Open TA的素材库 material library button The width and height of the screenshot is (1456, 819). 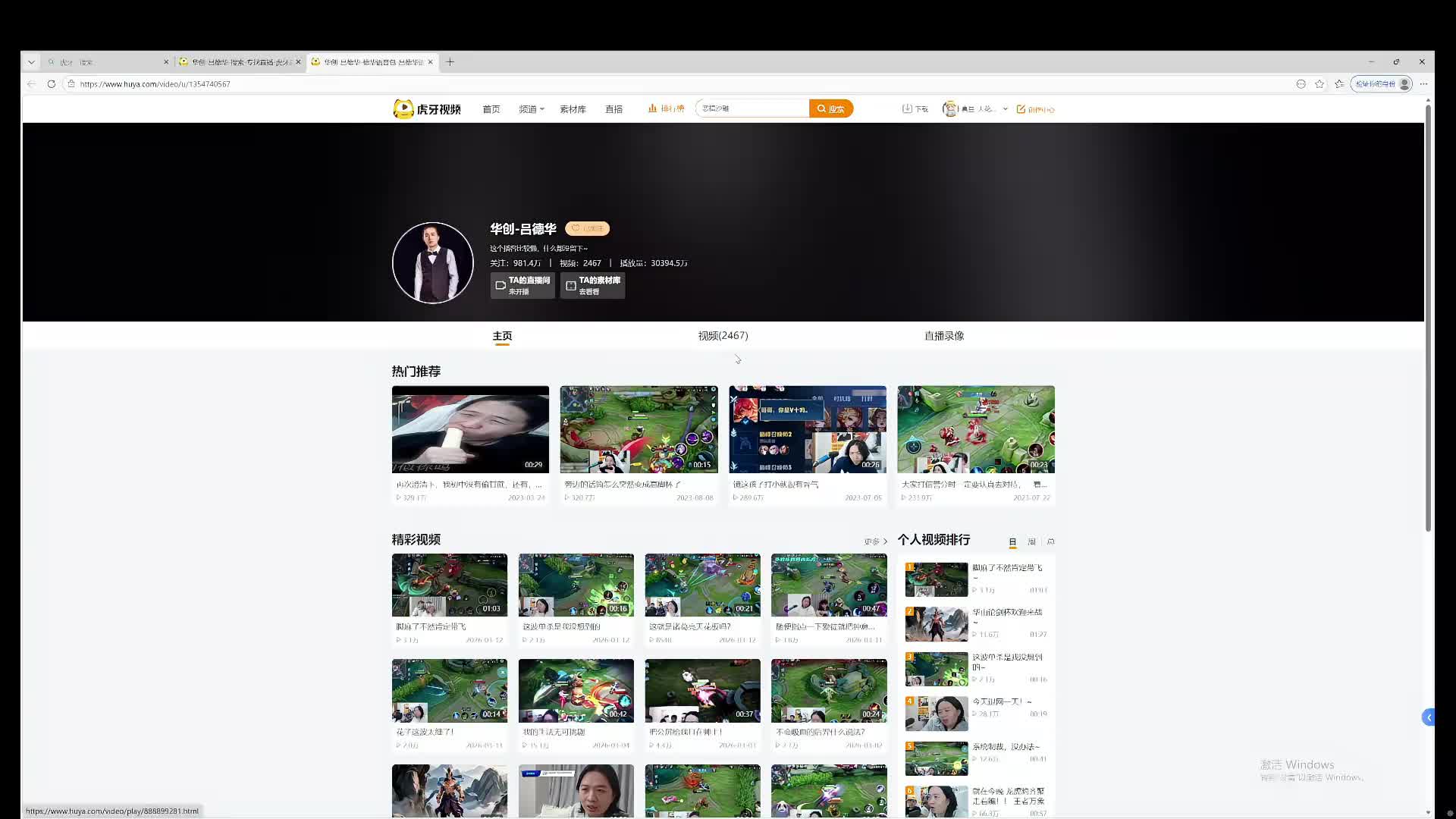tap(592, 286)
